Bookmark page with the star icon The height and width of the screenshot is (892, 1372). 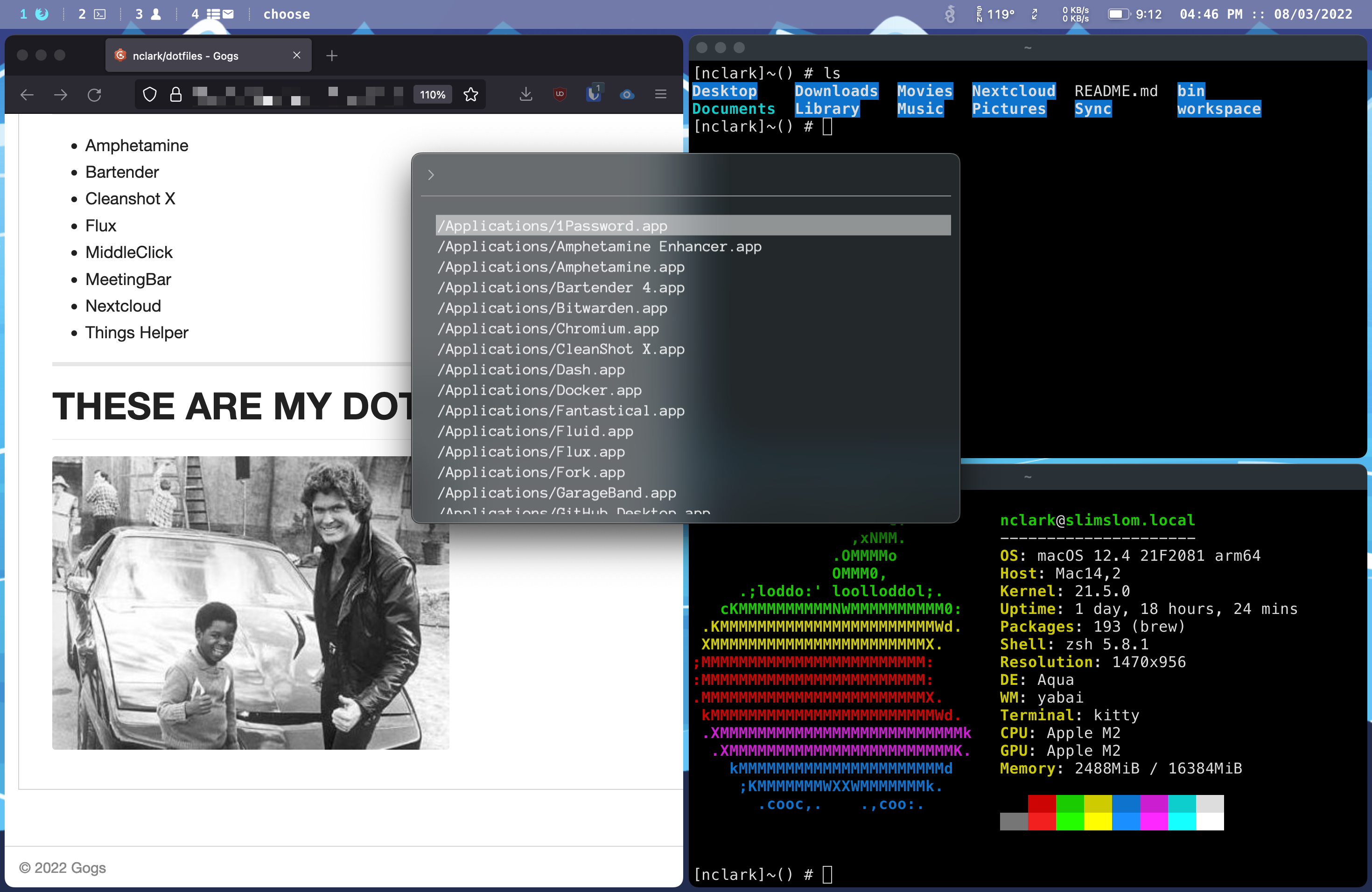click(x=471, y=95)
